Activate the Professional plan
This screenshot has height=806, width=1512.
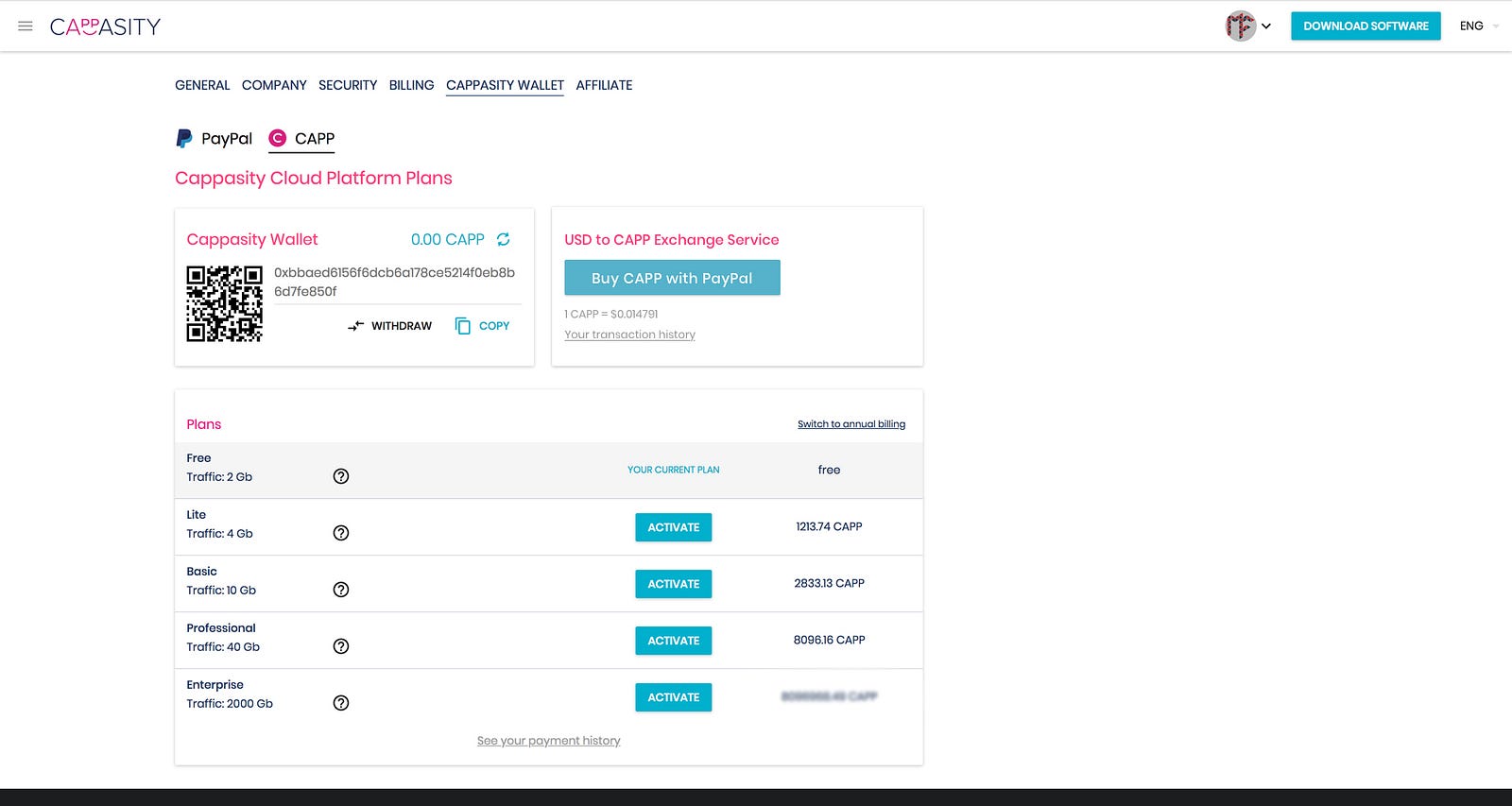click(673, 641)
